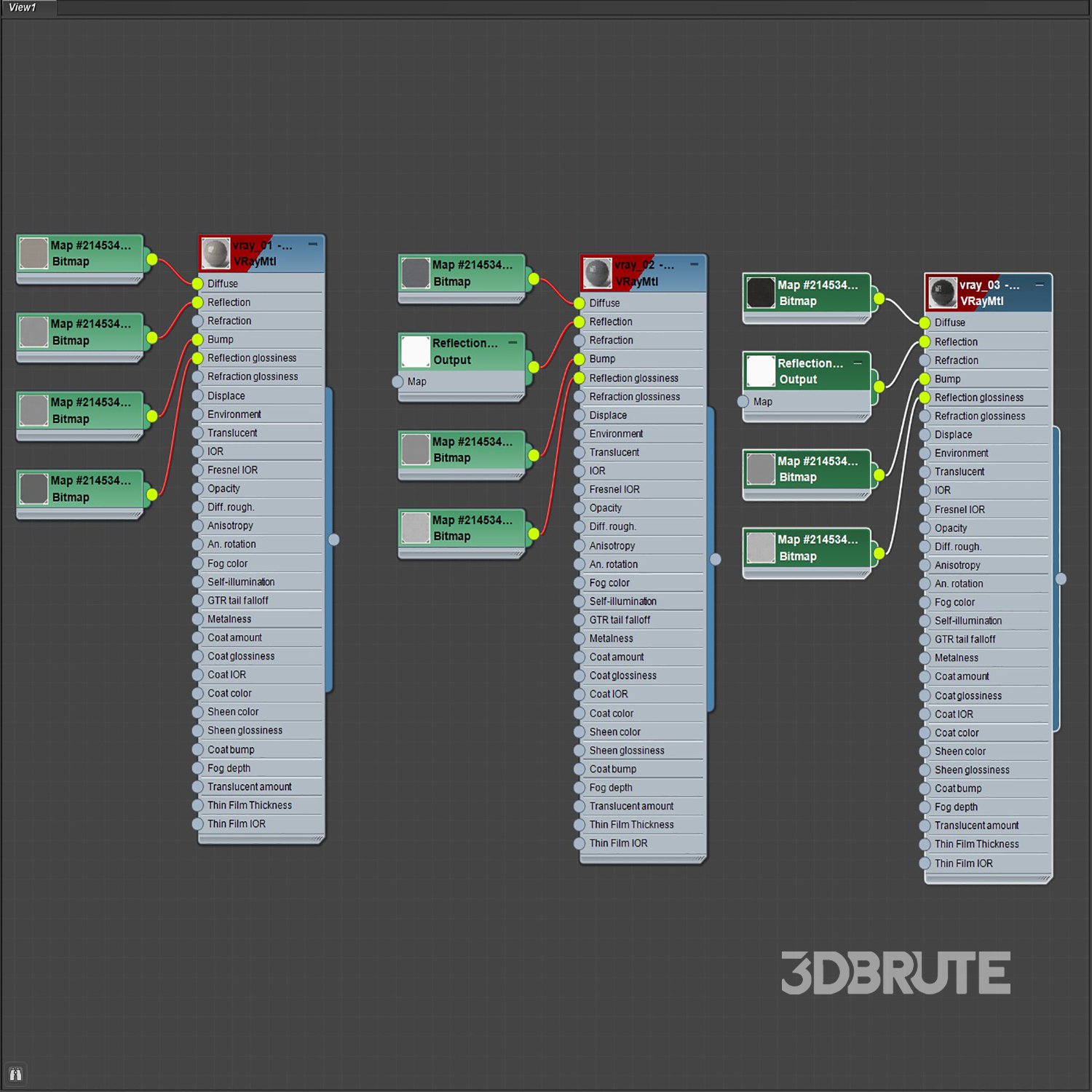Click the vray_01 material preview sphere
This screenshot has width=1092, height=1092.
coord(215,253)
